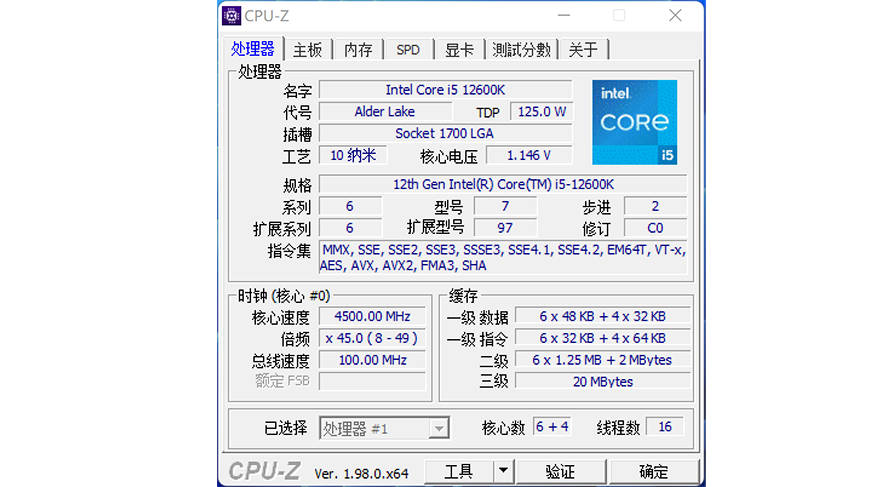Screen dimensions: 890x487
Task: Click the multiplier x 45.0 ( 8 - 49 )
Action: pos(372,338)
